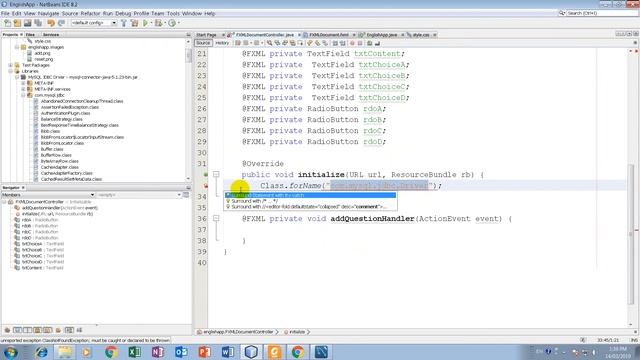The image size is (640, 360).
Task: Select the History view button
Action: 222,43
